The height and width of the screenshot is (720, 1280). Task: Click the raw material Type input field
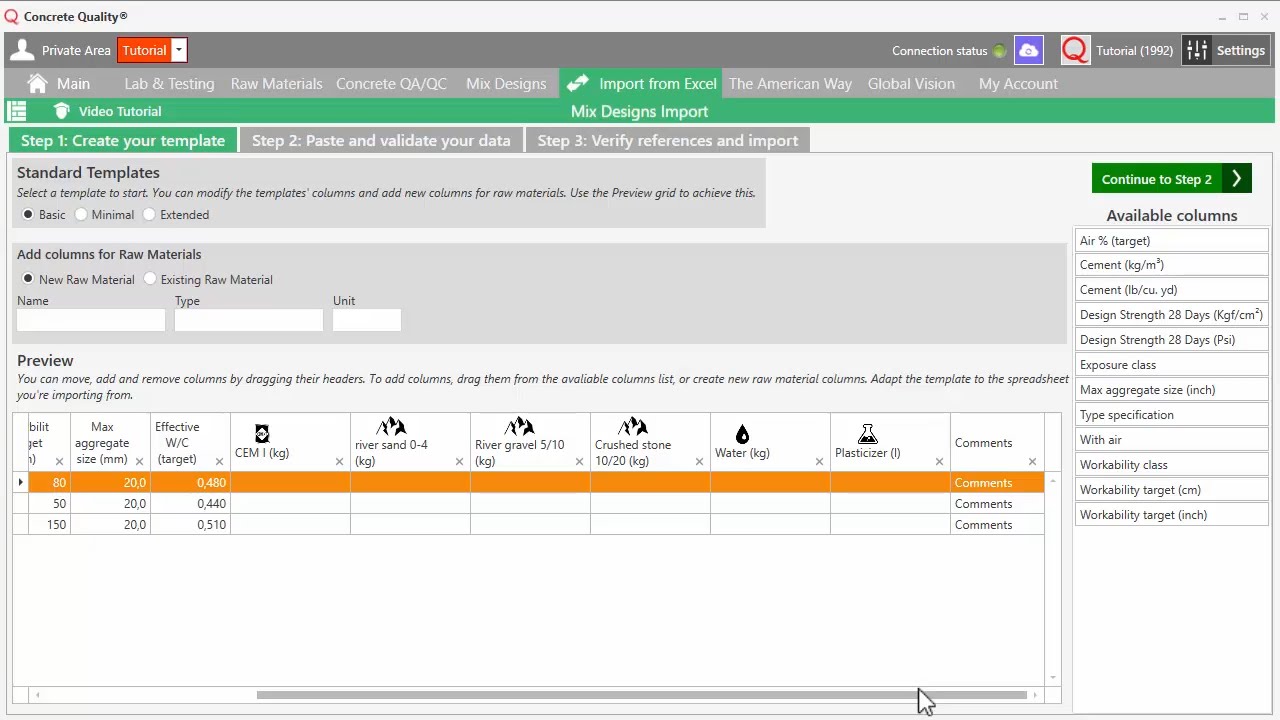[249, 320]
